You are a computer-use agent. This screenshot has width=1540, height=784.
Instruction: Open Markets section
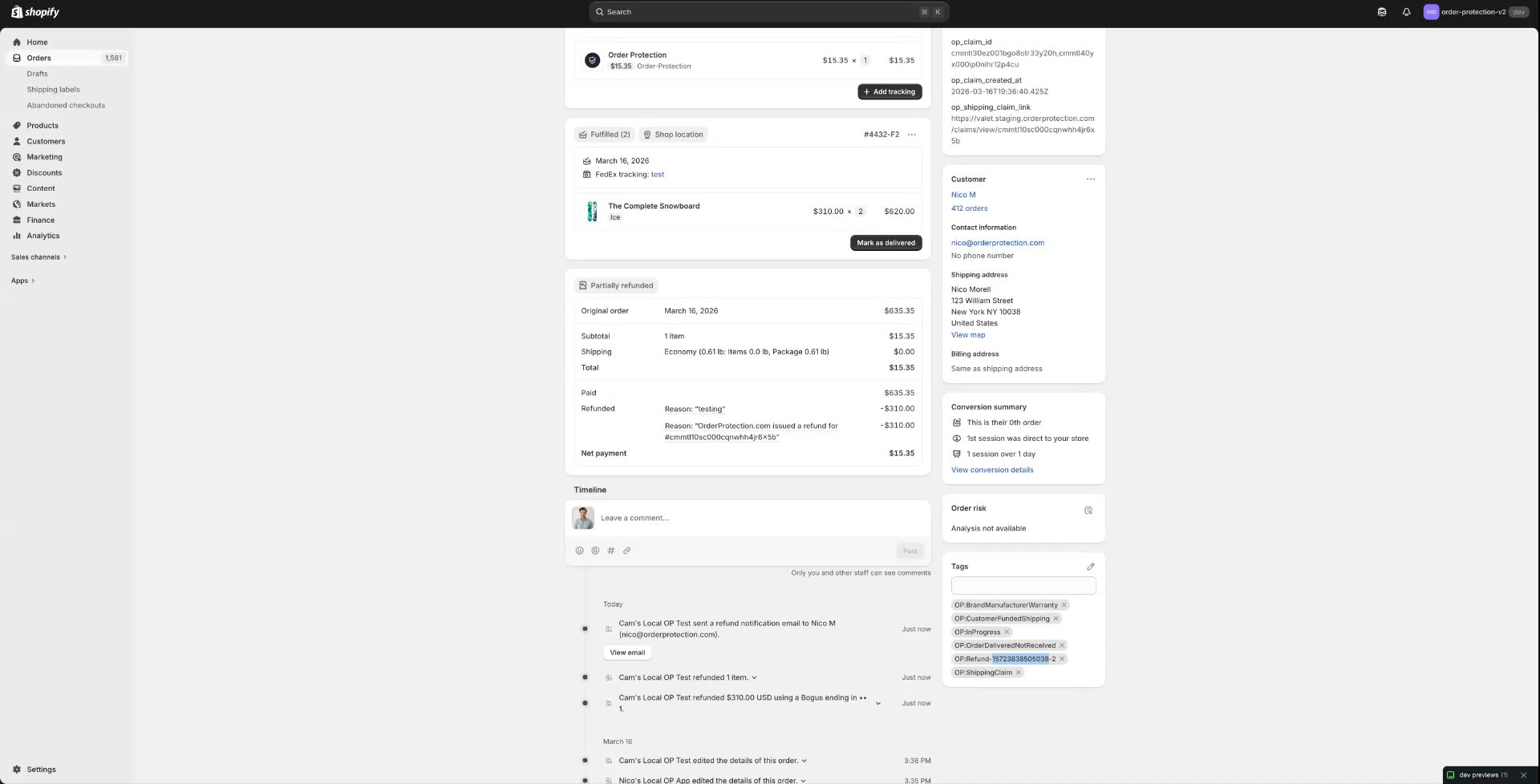coord(41,204)
